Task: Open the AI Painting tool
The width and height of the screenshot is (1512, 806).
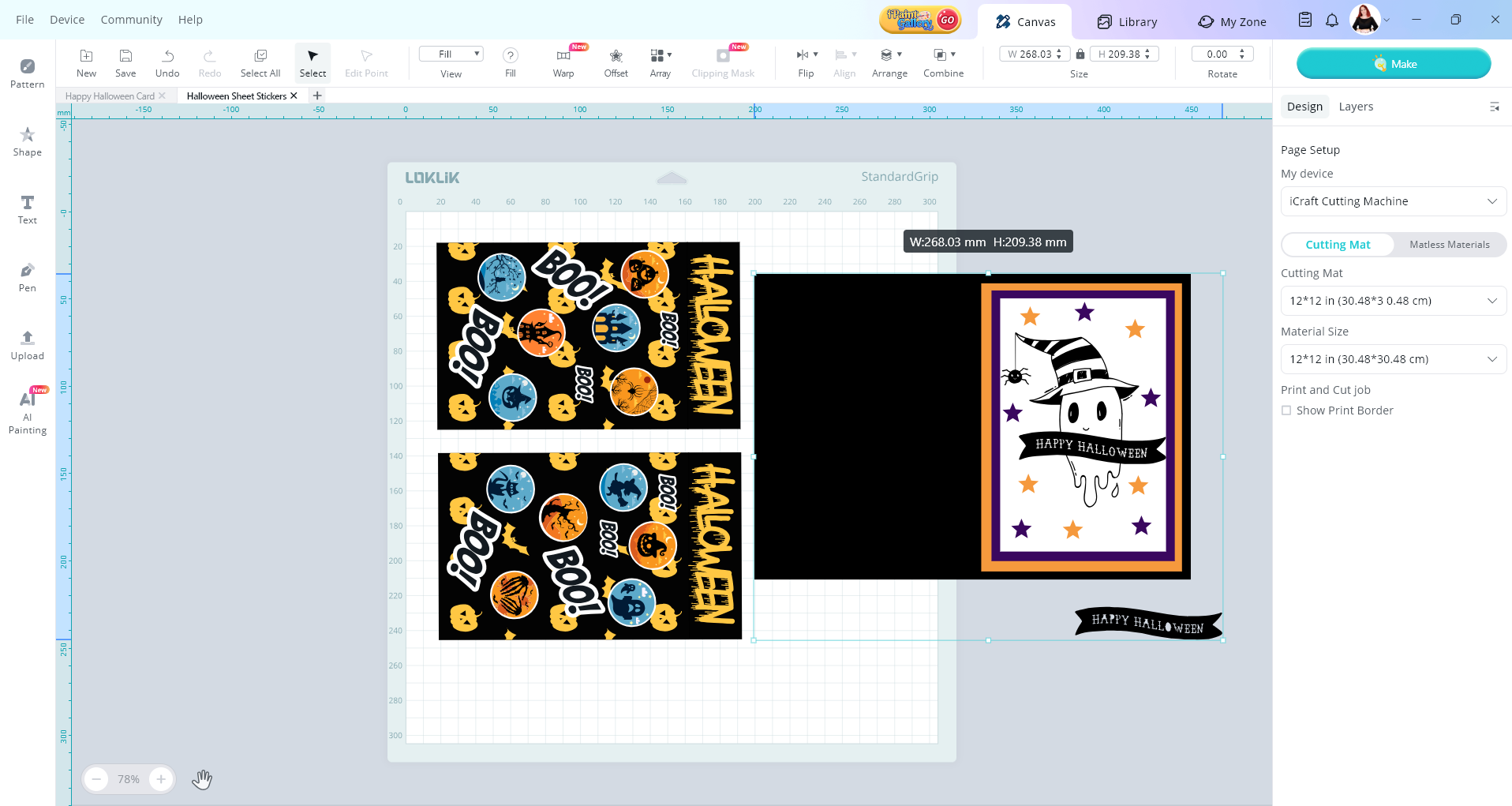Action: pos(27,411)
